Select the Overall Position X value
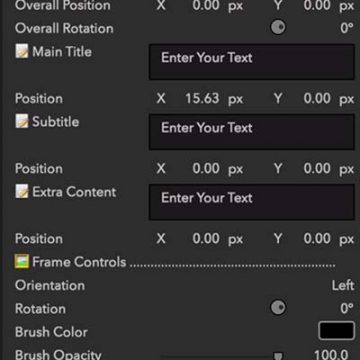The width and height of the screenshot is (360, 360). (206, 6)
